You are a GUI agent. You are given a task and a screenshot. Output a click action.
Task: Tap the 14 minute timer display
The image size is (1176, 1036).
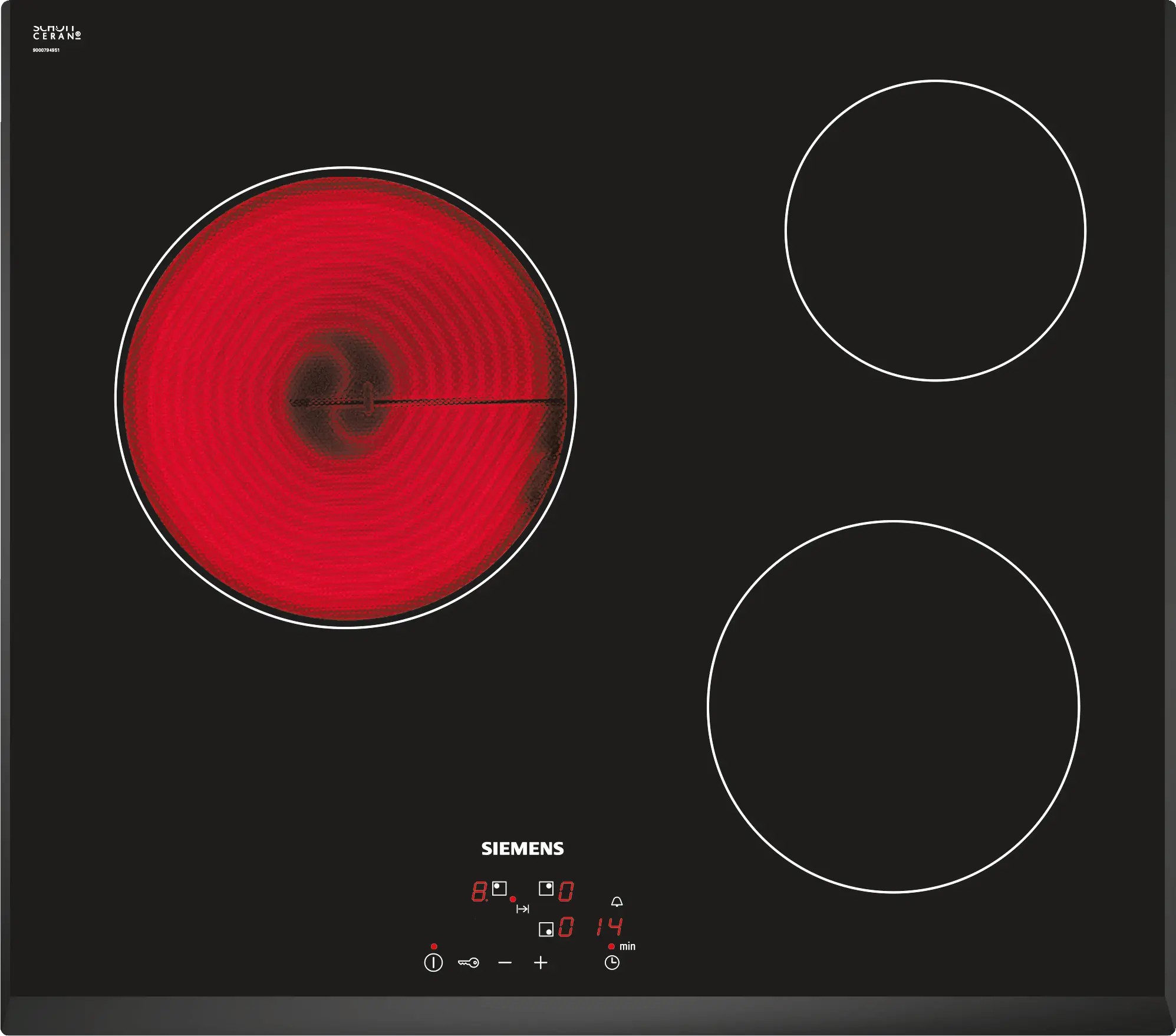(610, 927)
